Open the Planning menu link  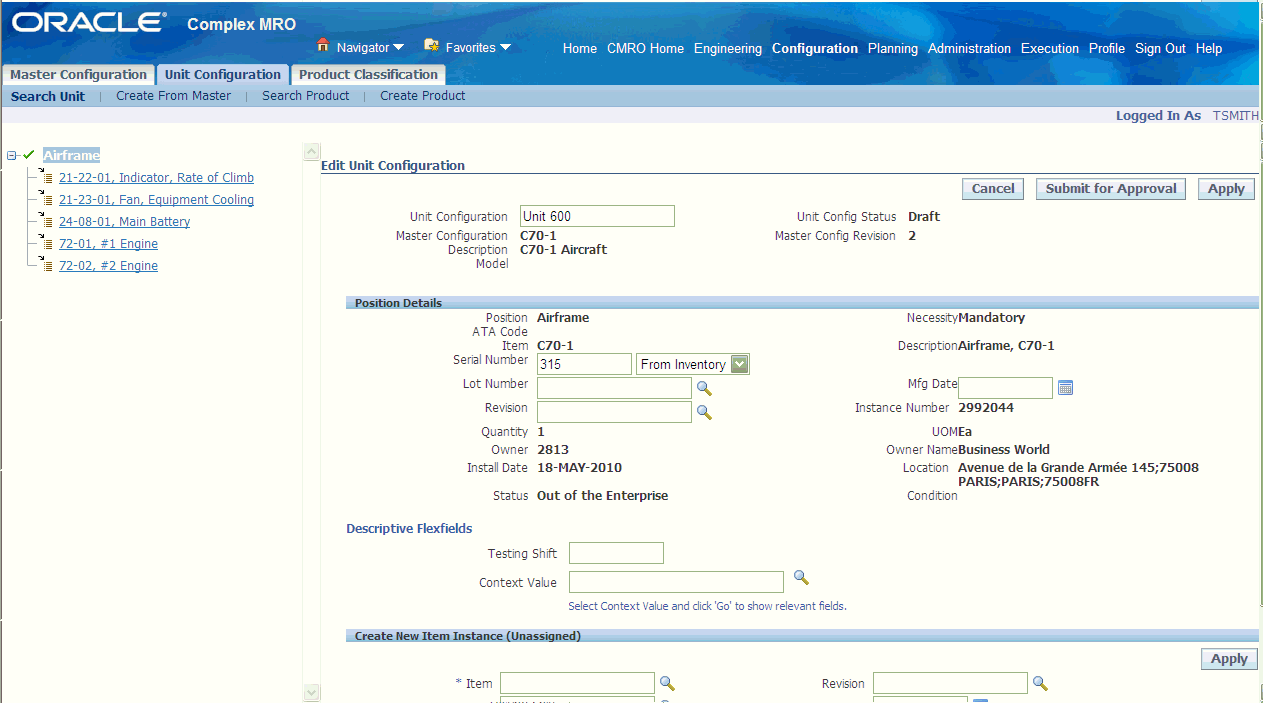(x=893, y=48)
